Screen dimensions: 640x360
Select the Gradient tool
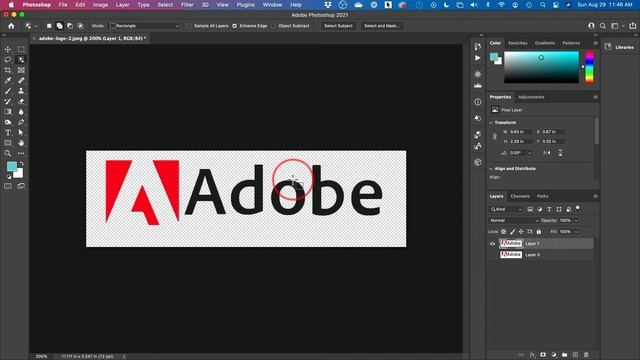(x=8, y=112)
